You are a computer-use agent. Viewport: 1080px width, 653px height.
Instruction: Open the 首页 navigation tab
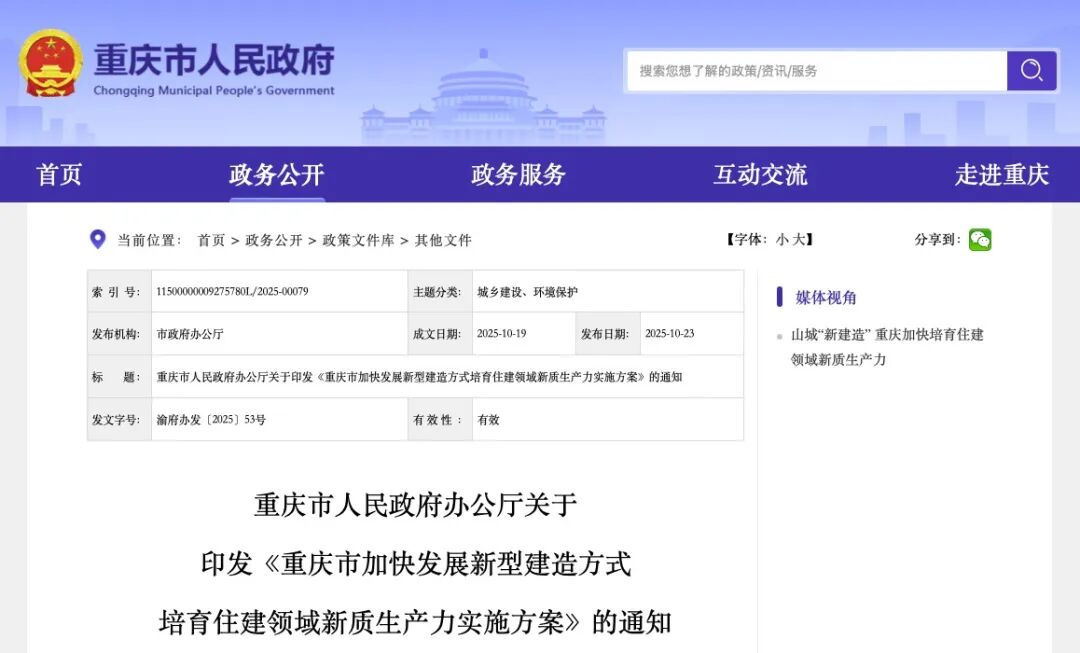pyautogui.click(x=59, y=175)
